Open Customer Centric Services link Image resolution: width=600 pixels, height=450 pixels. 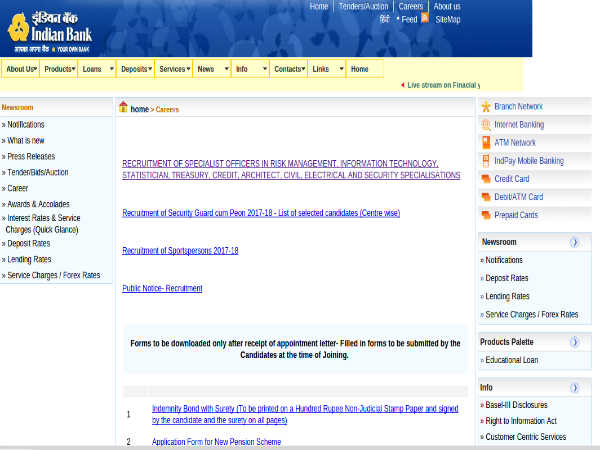click(526, 437)
